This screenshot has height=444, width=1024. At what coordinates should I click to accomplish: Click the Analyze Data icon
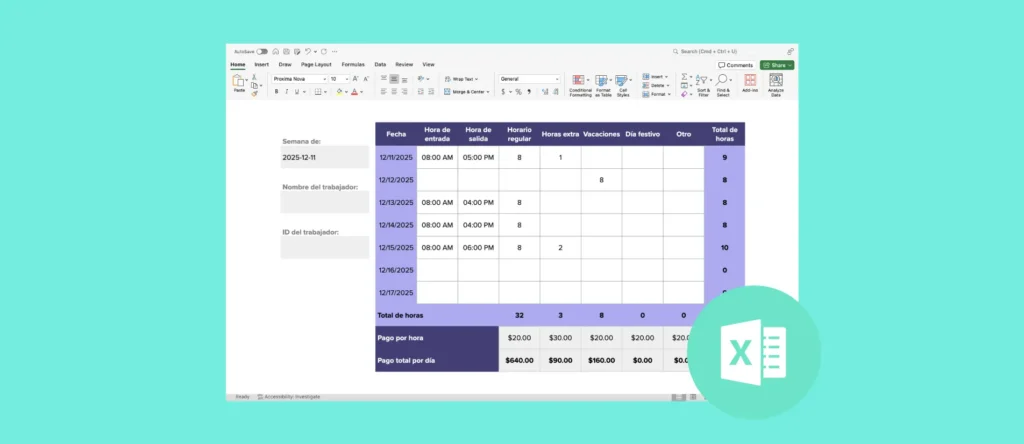click(776, 81)
